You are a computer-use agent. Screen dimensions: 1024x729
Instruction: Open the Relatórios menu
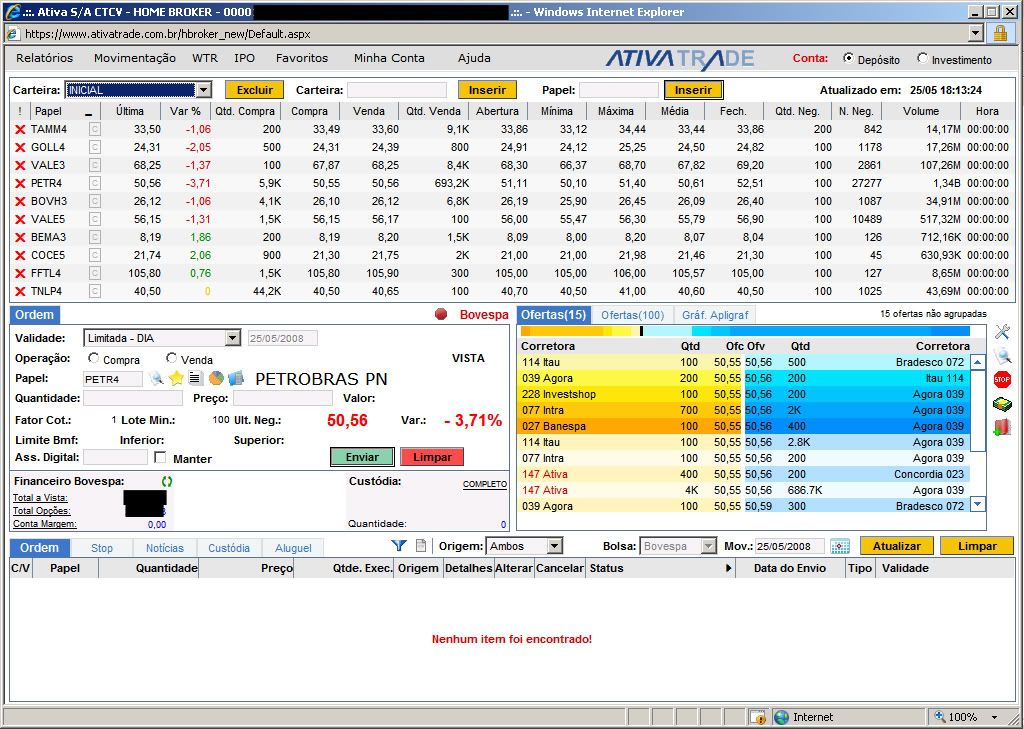(45, 58)
